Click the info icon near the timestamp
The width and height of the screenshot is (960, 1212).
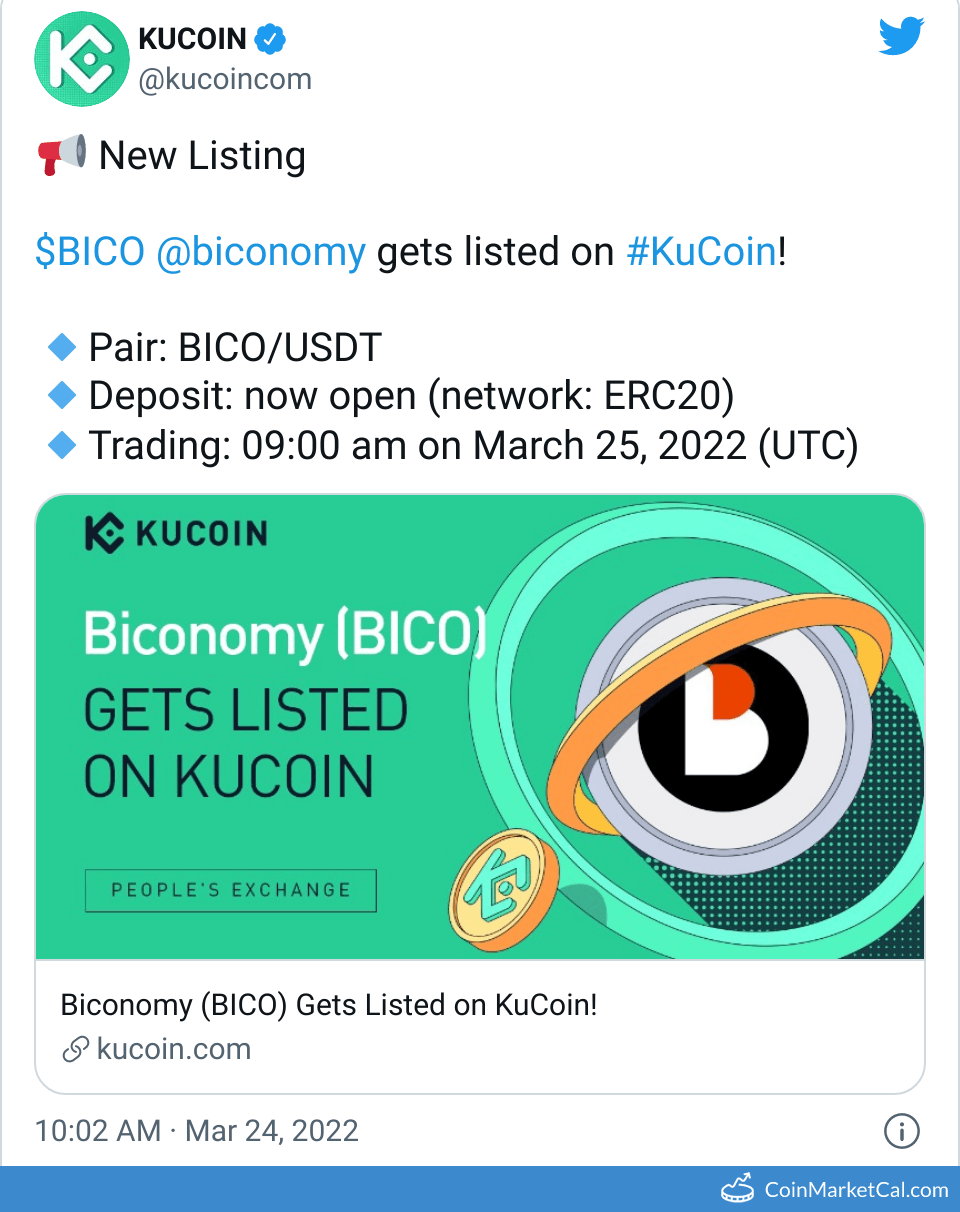(901, 1131)
